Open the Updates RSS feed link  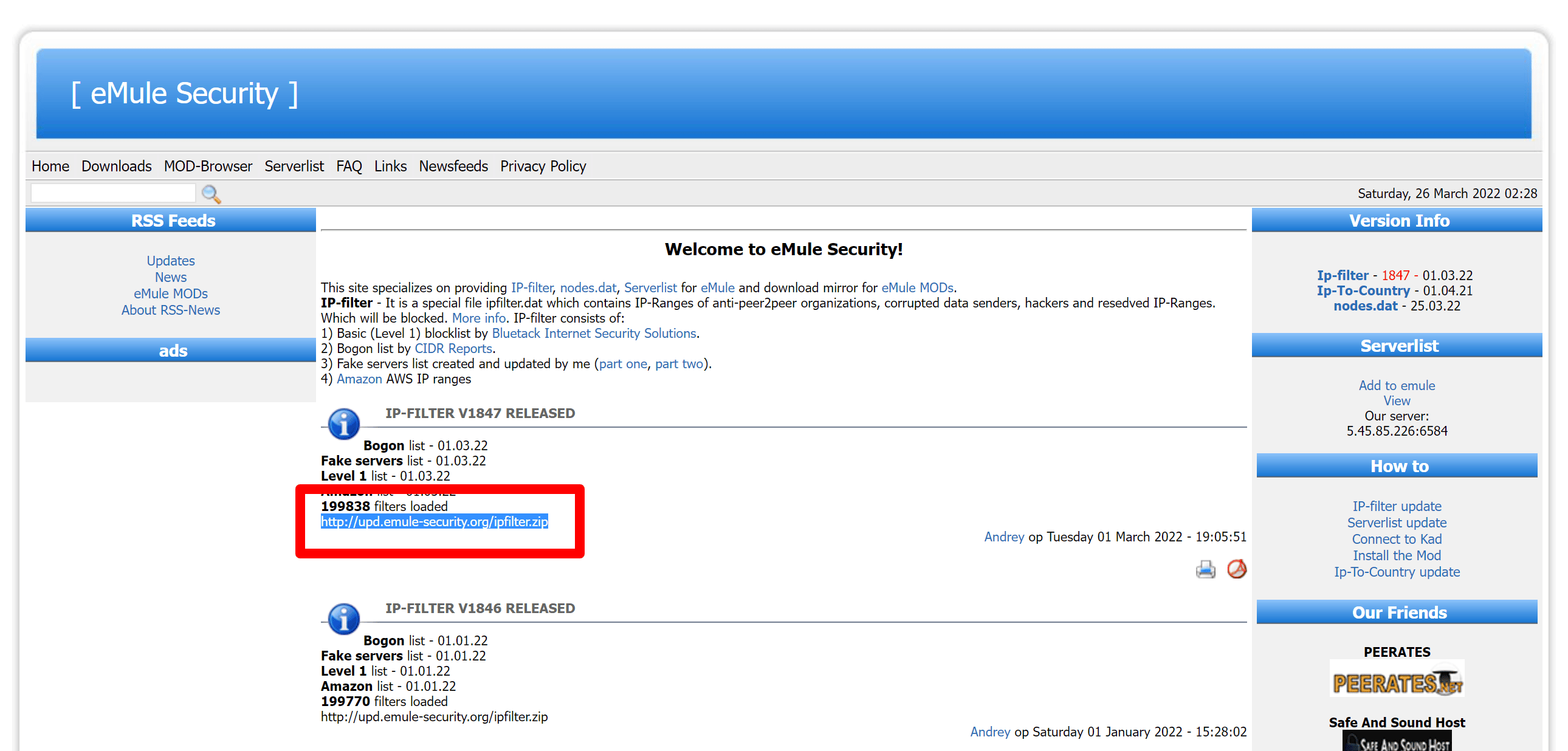coord(170,261)
